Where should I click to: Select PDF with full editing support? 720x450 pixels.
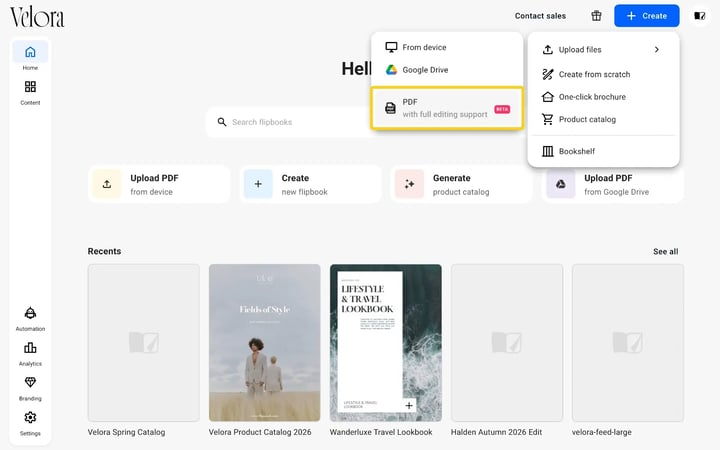[447, 108]
